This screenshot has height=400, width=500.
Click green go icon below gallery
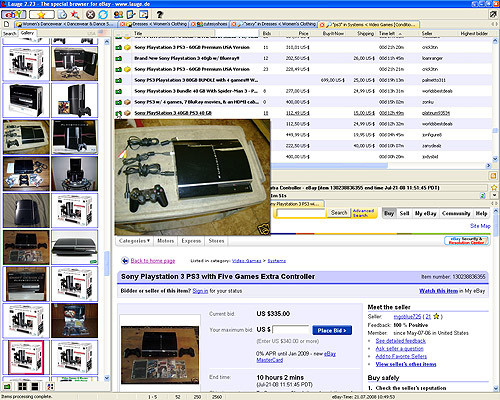[x=7, y=387]
